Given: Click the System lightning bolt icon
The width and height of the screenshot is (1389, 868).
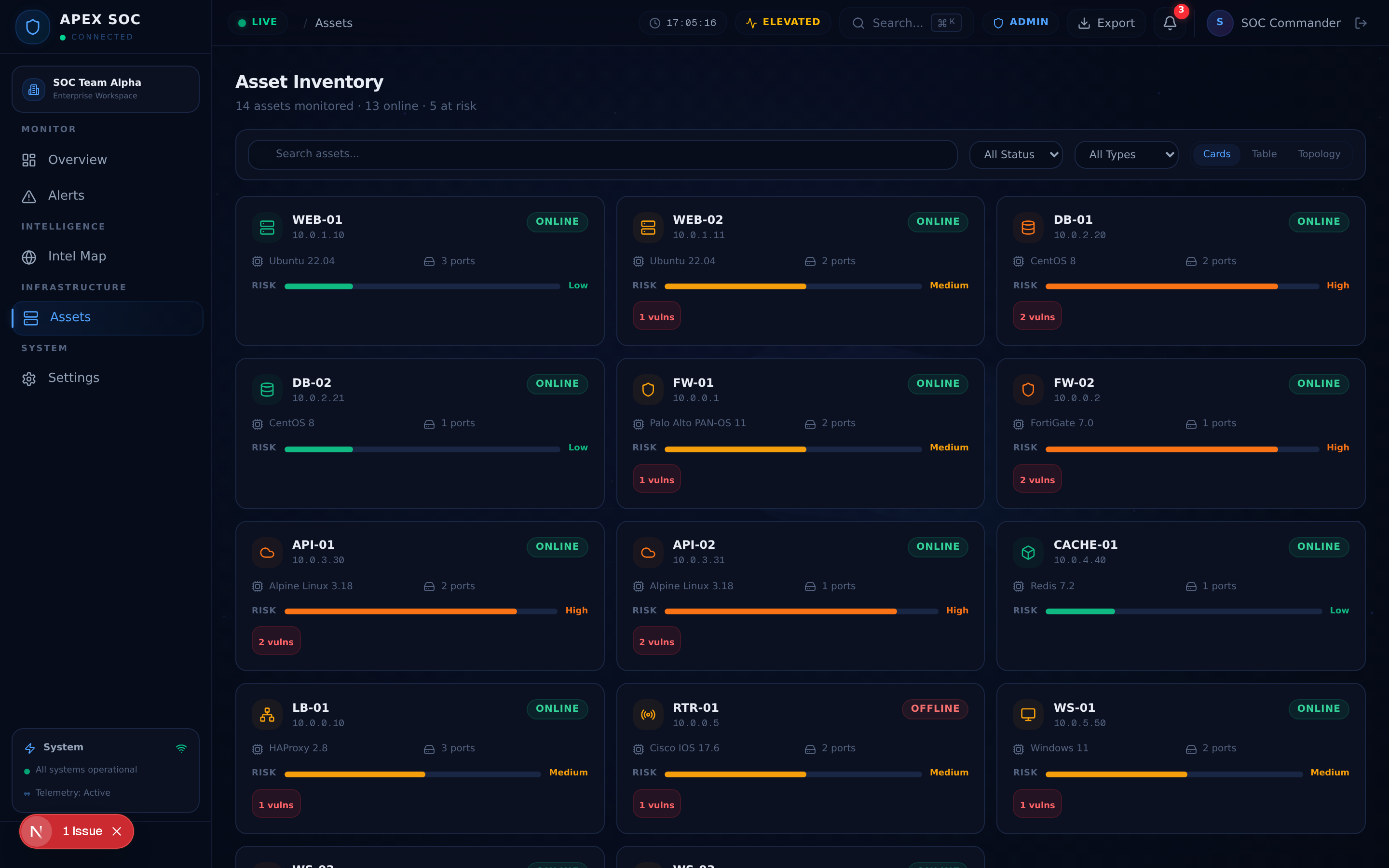Looking at the screenshot, I should tap(30, 748).
